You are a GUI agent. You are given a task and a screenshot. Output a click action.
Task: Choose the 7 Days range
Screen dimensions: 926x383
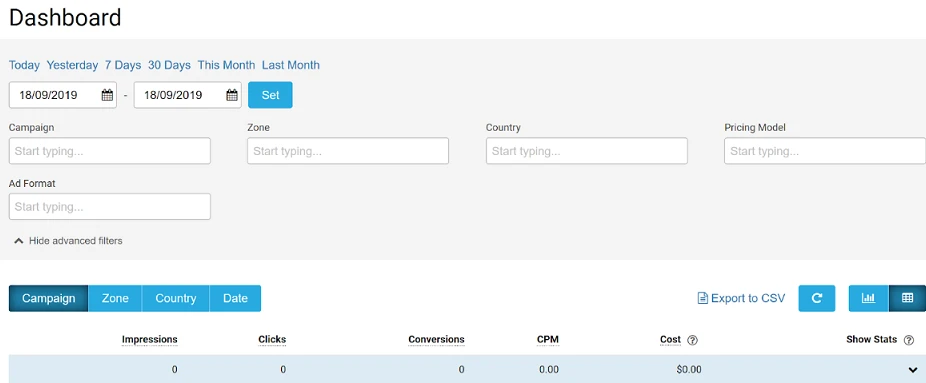click(x=123, y=65)
